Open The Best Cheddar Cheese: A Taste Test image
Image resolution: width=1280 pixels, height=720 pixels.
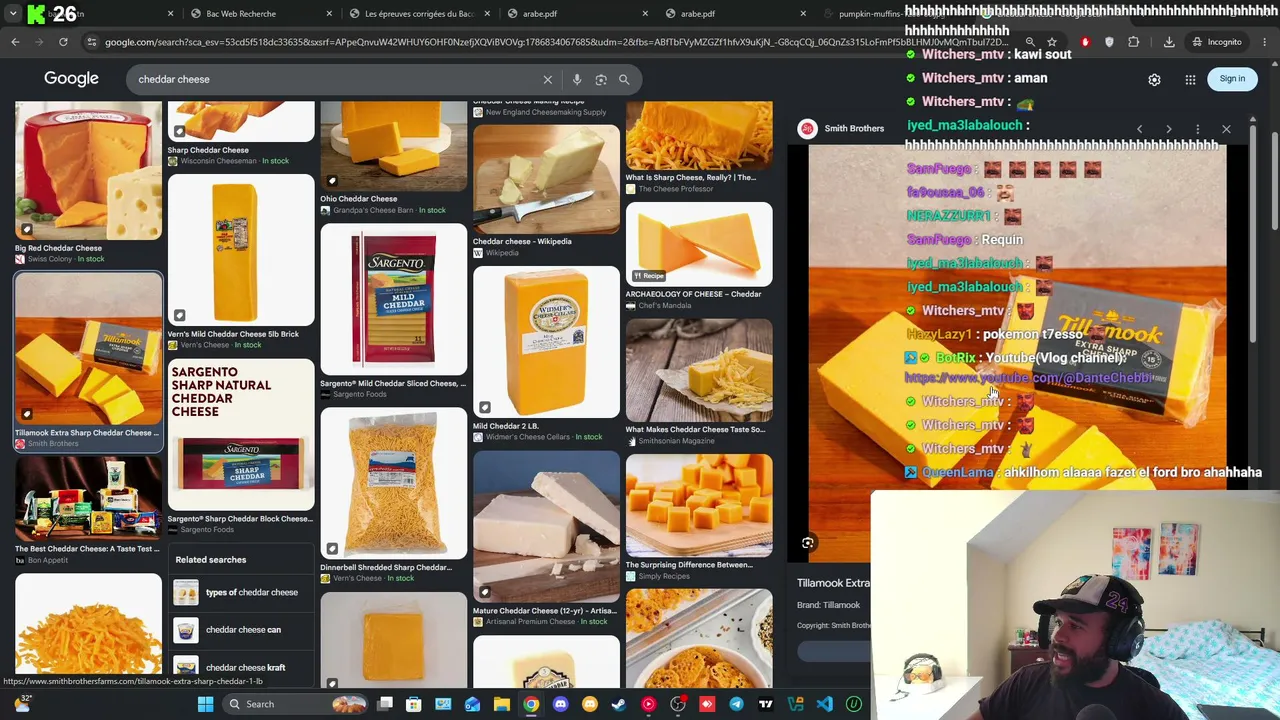click(x=88, y=498)
